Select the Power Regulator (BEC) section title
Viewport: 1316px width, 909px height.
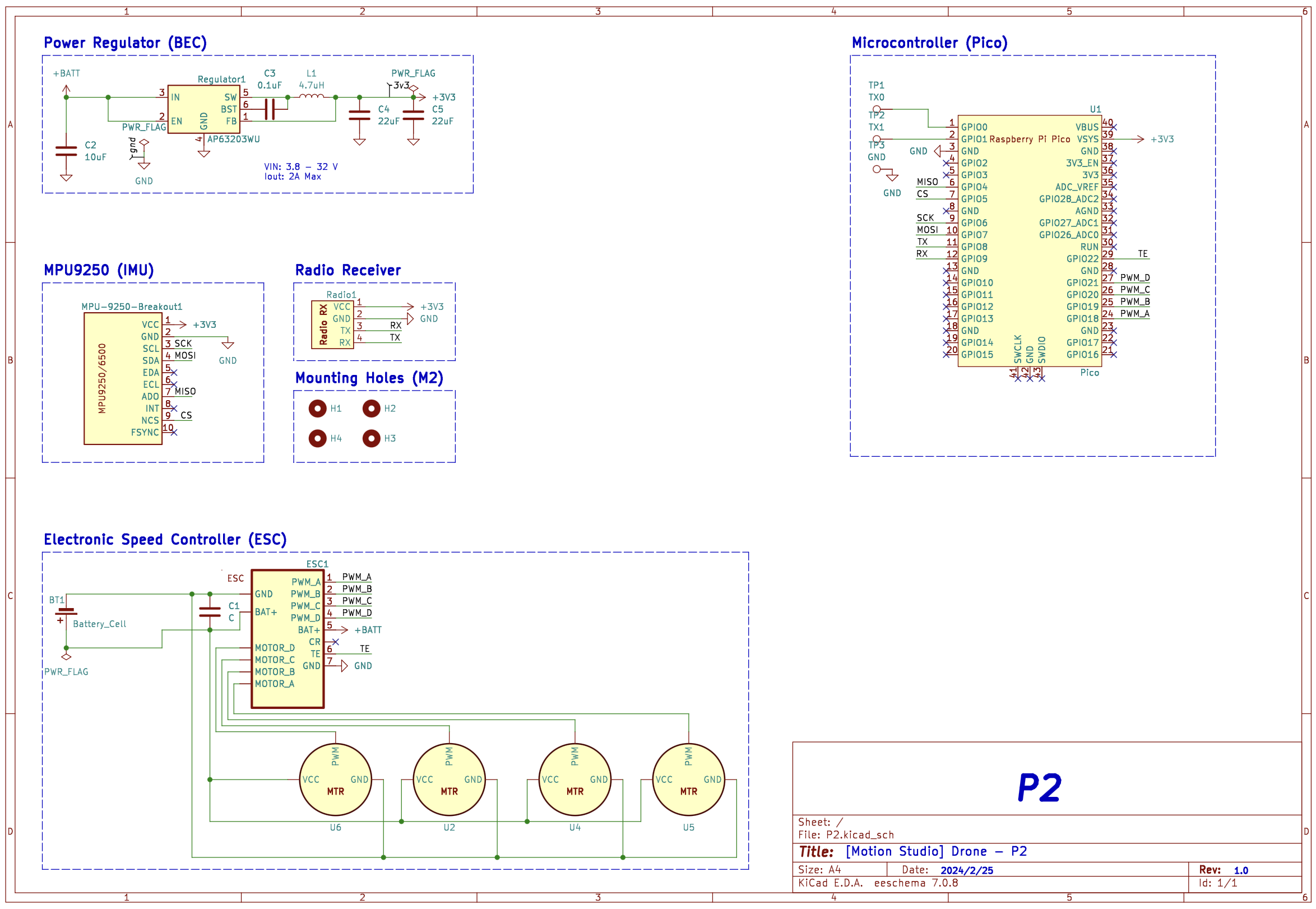126,43
